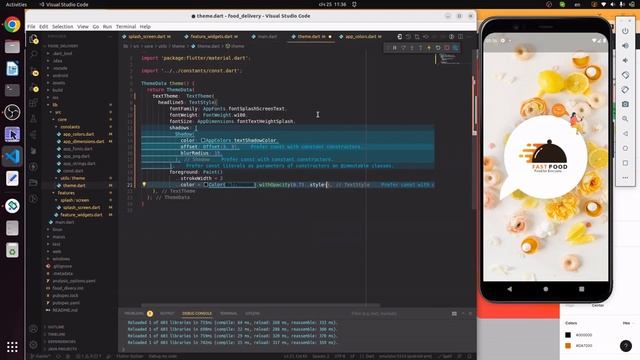Viewport: 640px width, 360px height.
Task: Stop debugging with the red square icon
Action: (x=447, y=48)
